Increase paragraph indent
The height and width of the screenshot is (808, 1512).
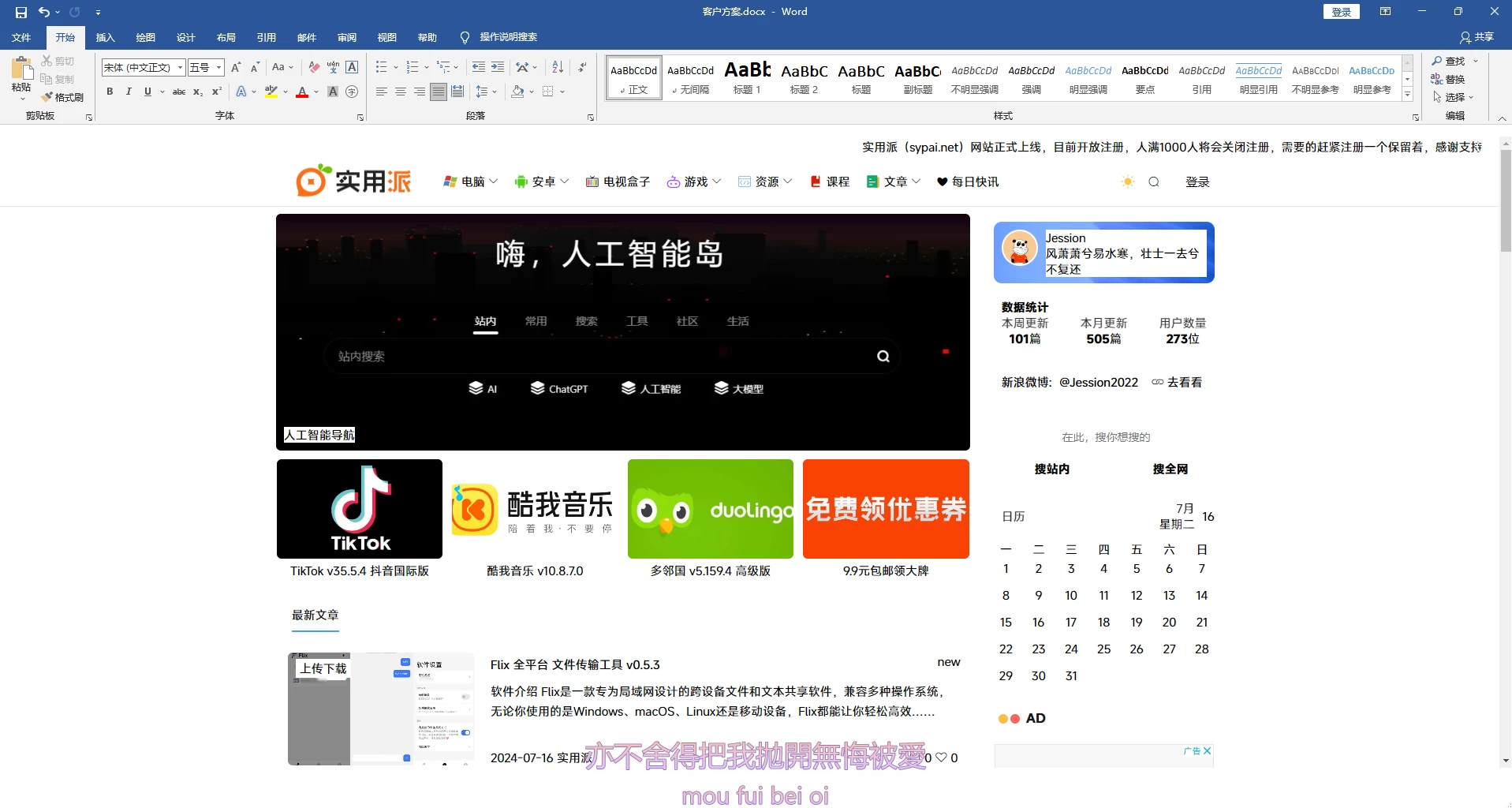[498, 67]
